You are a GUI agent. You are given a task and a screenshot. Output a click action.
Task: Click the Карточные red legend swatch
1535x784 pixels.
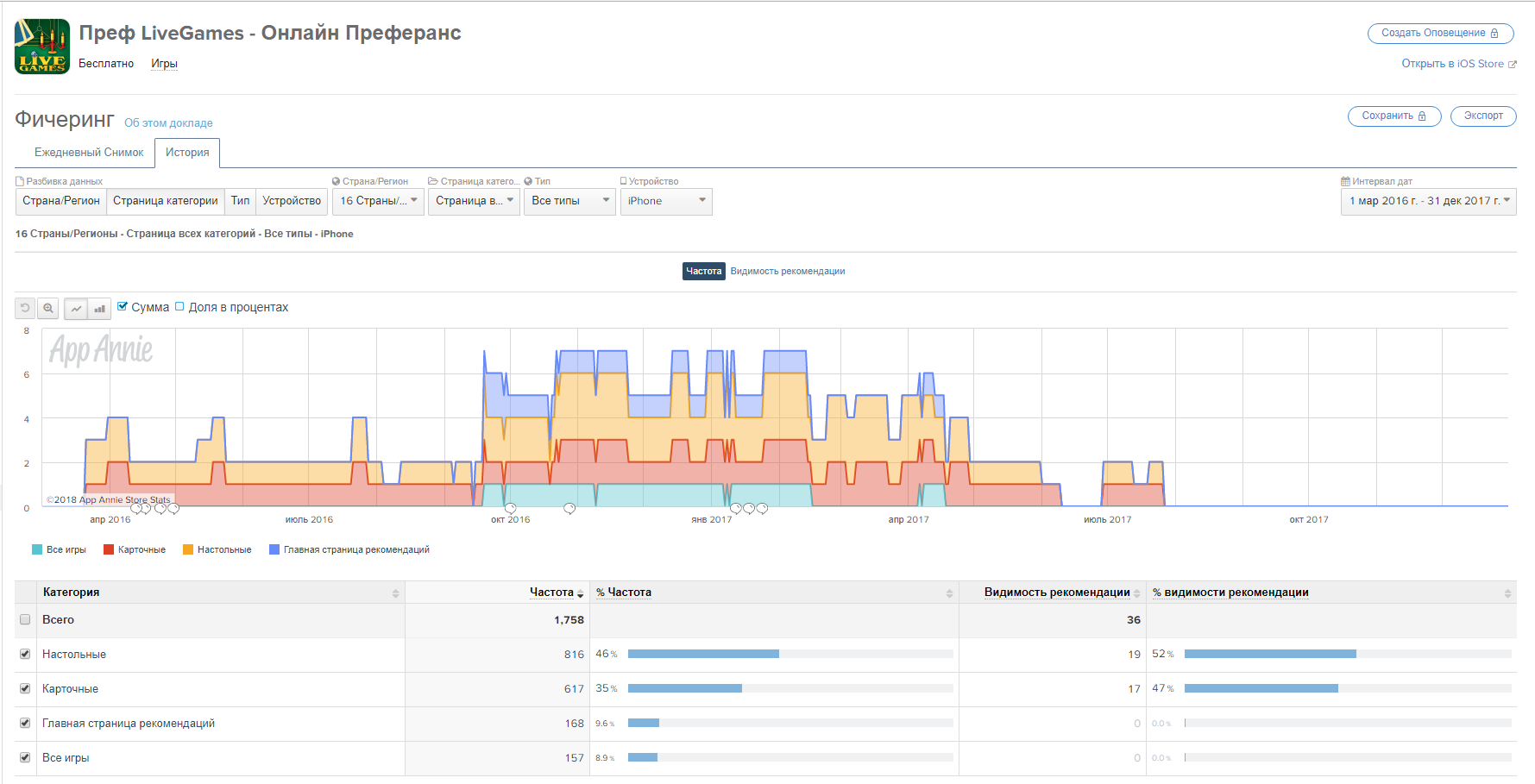pos(109,549)
